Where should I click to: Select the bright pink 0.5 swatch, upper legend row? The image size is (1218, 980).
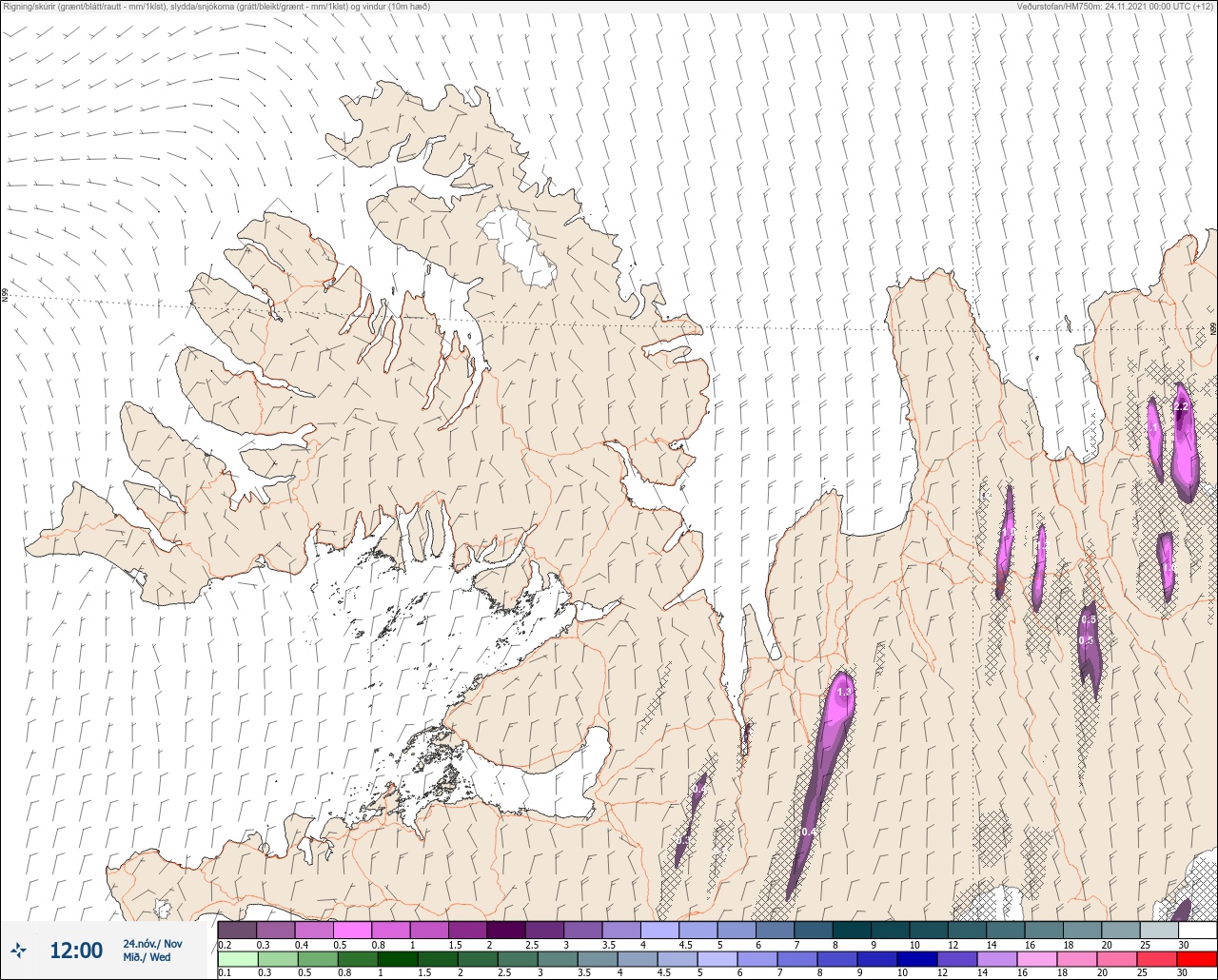point(352,930)
